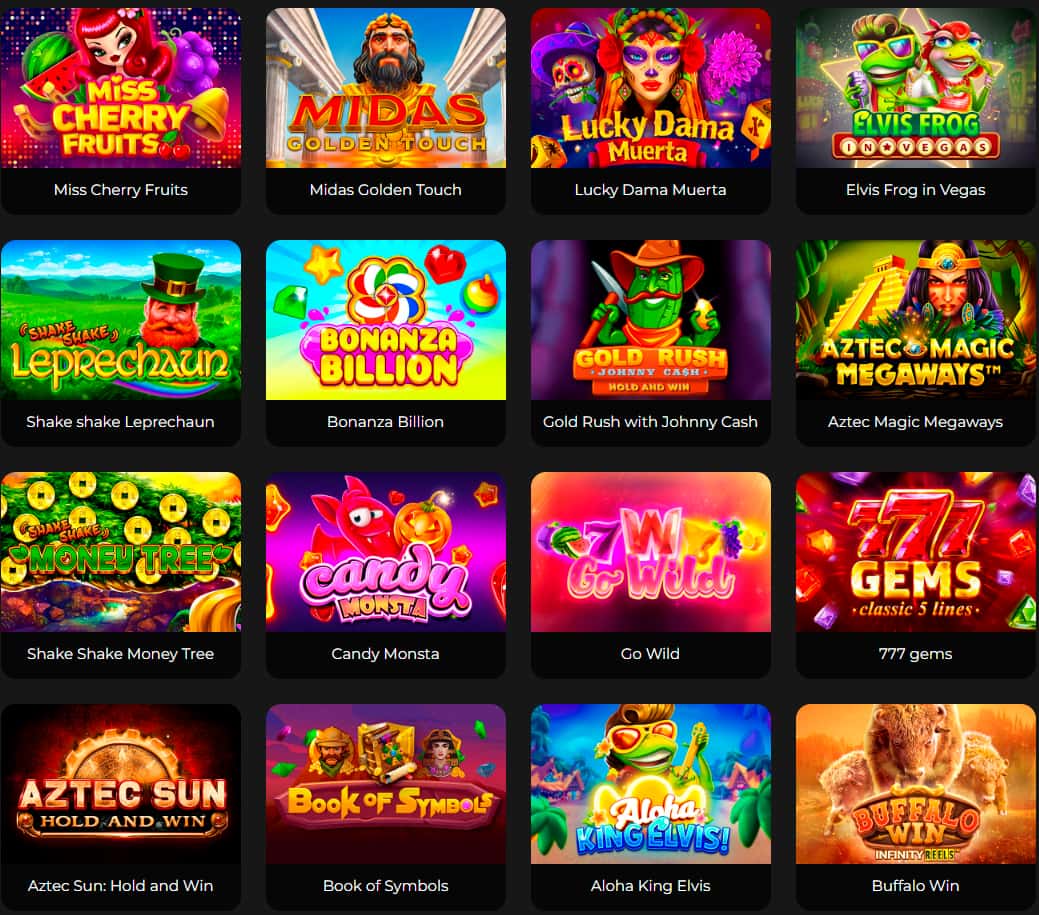This screenshot has width=1039, height=915.
Task: Open the Buffalo Win Infinity Reels image
Action: point(916,784)
